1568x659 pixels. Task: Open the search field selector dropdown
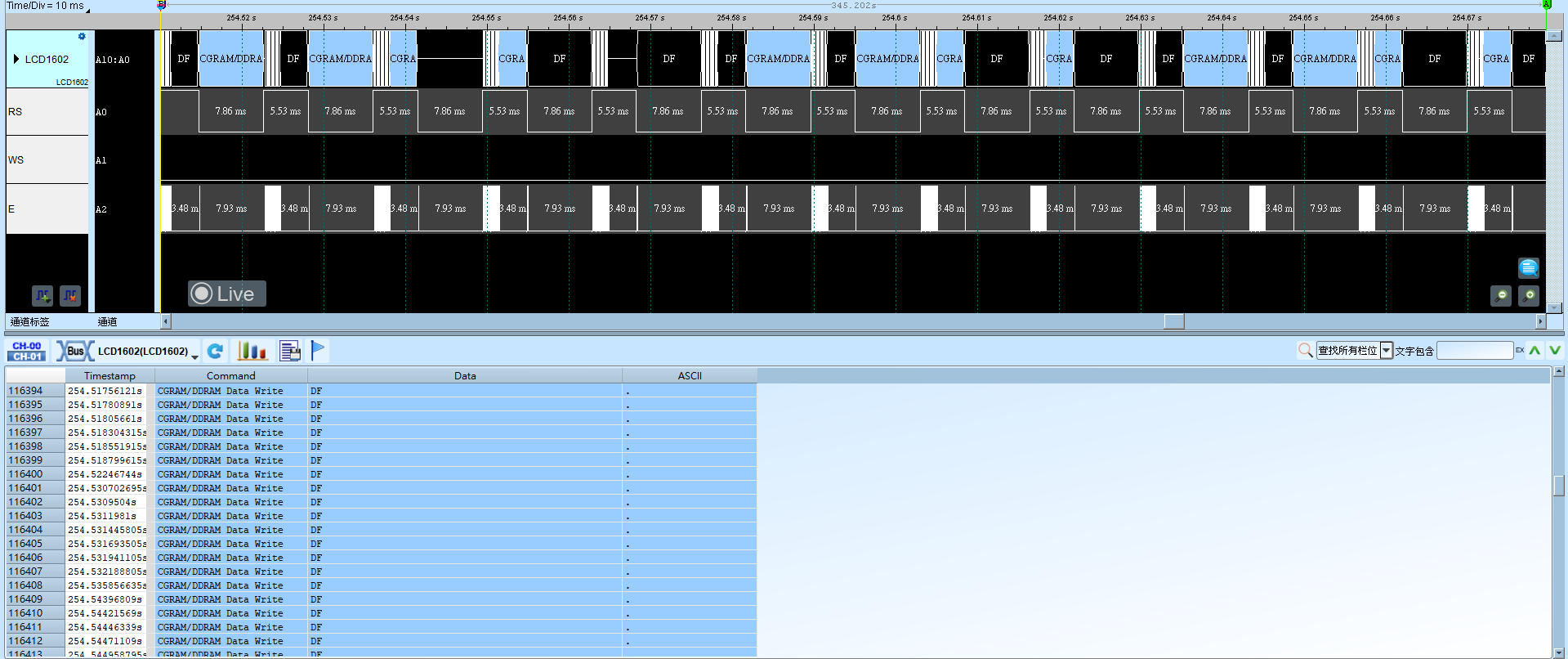coord(1387,351)
